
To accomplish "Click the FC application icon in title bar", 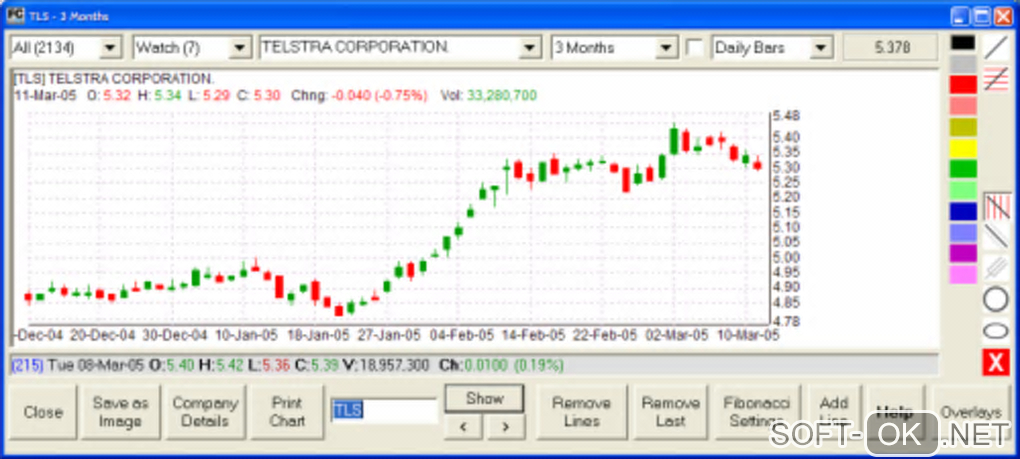I will [16, 14].
